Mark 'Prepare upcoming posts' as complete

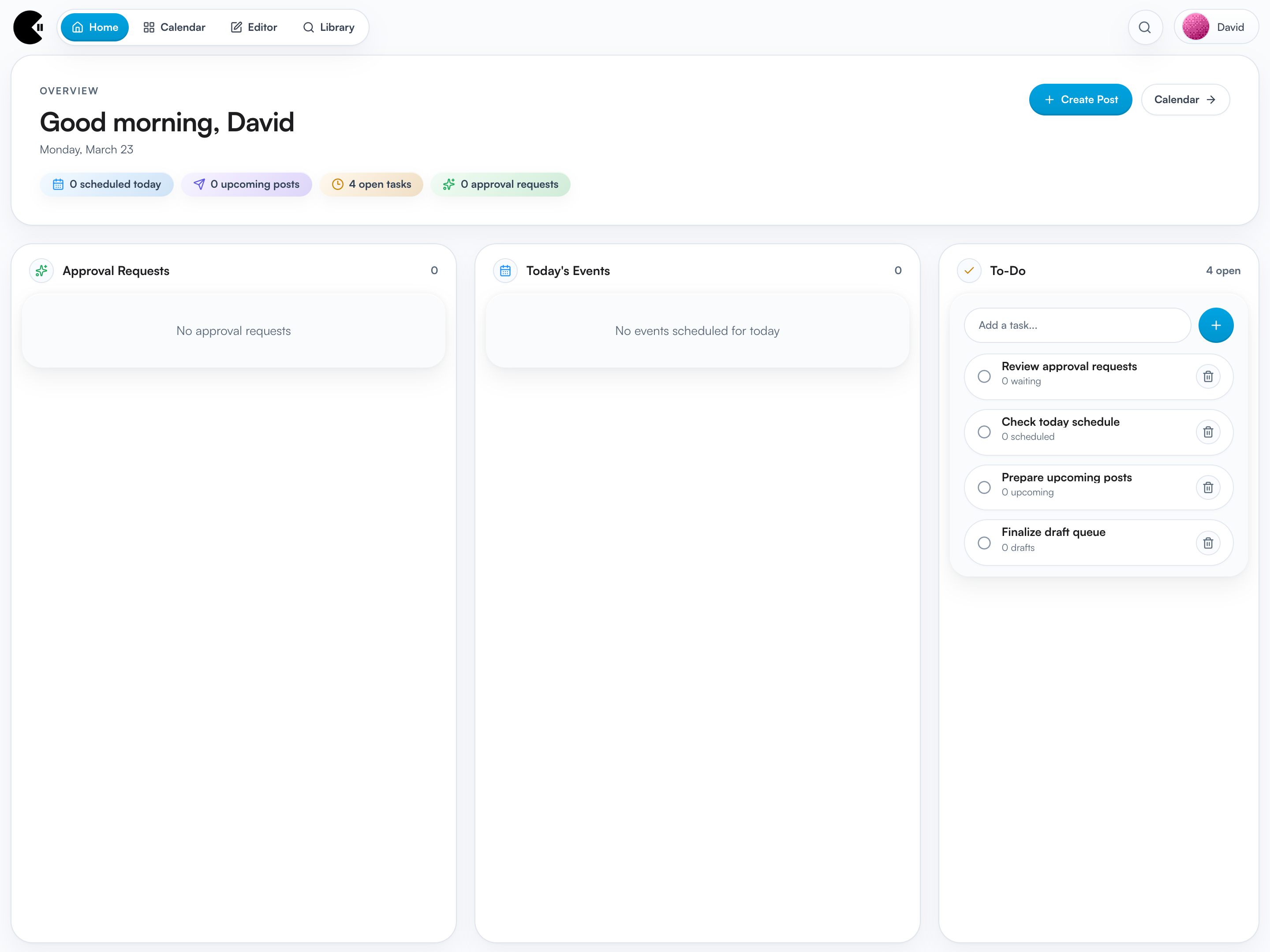click(984, 487)
